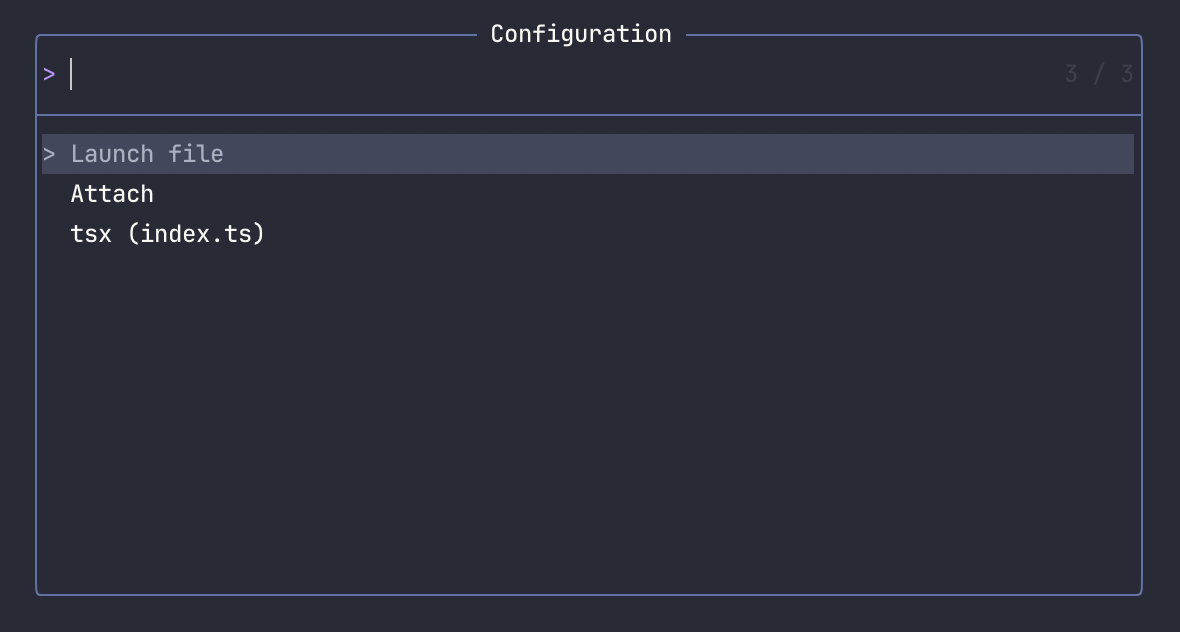Click the (index.ts) filename text

(196, 234)
